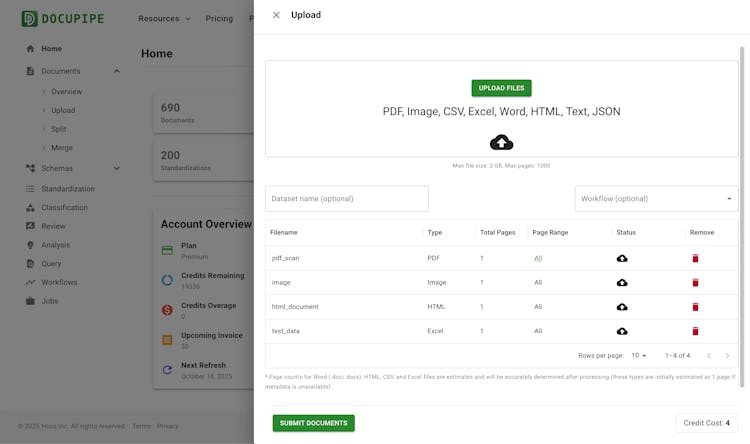This screenshot has height=444, width=750.
Task: Click the Analysis sidebar icon
Action: click(x=30, y=245)
